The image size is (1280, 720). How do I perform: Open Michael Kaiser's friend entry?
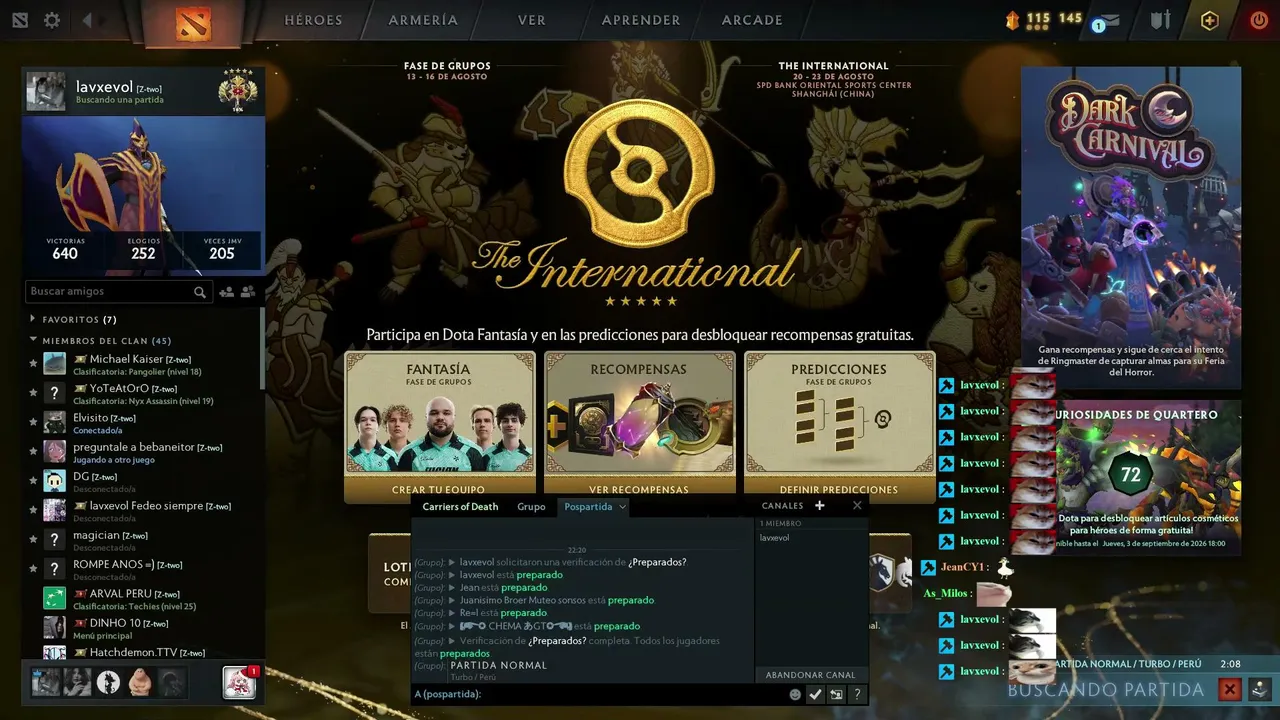pos(142,364)
